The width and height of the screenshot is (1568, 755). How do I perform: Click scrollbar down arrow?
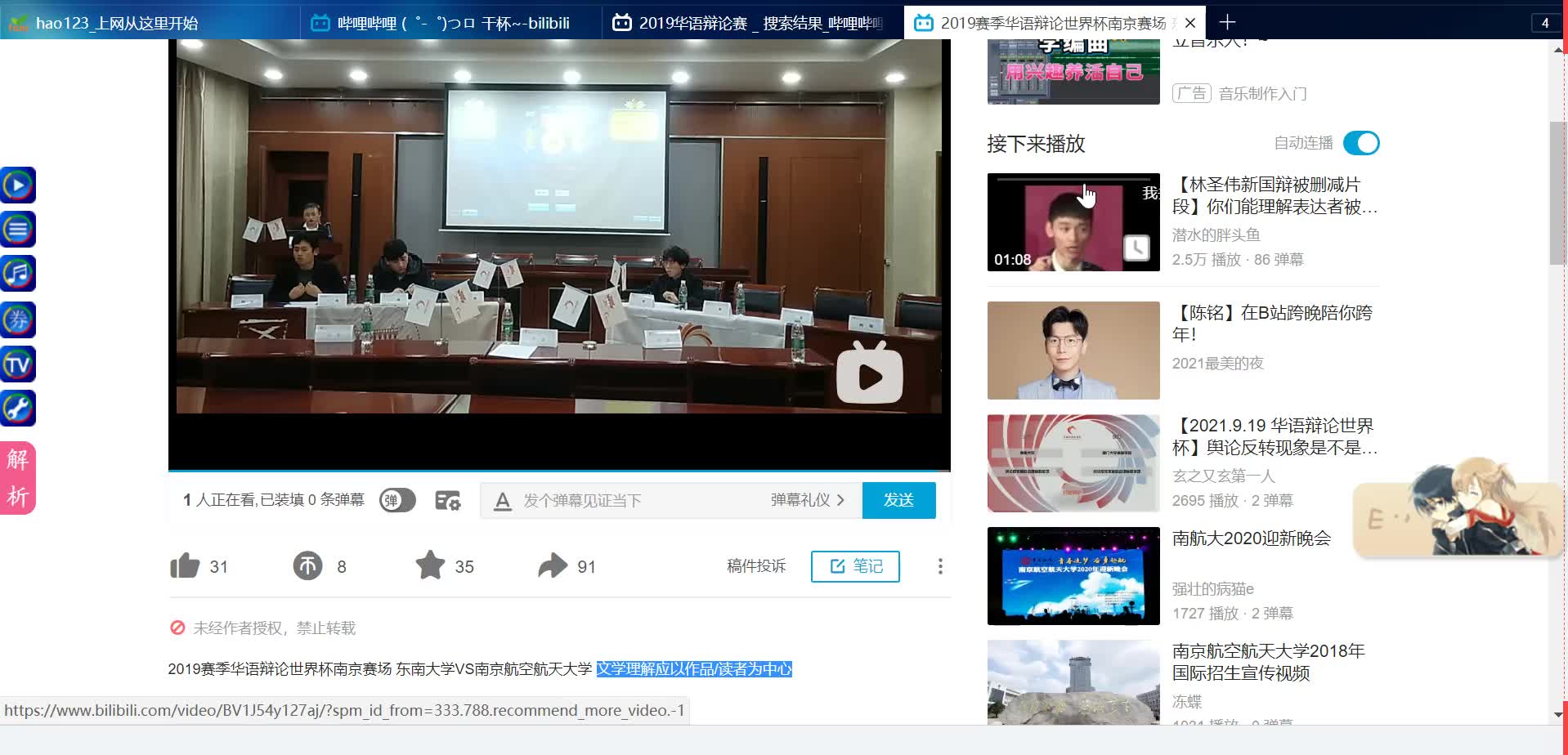pyautogui.click(x=1558, y=715)
